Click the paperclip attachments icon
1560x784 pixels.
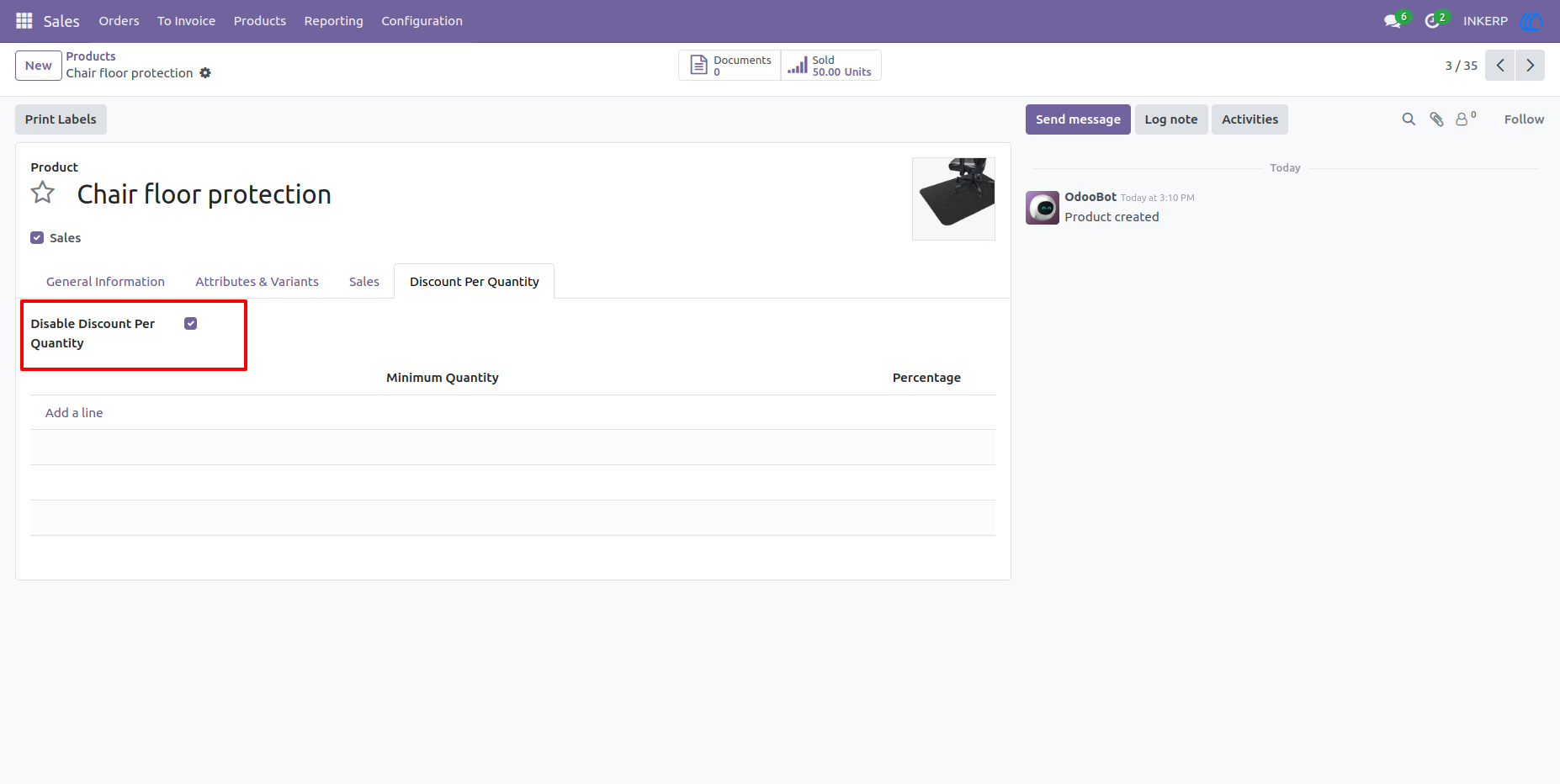point(1437,119)
